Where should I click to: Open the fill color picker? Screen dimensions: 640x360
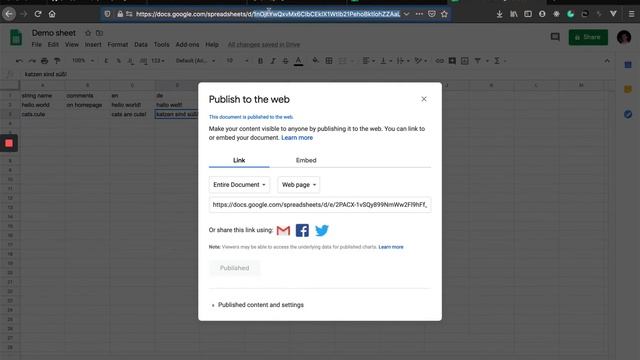pyautogui.click(x=316, y=61)
